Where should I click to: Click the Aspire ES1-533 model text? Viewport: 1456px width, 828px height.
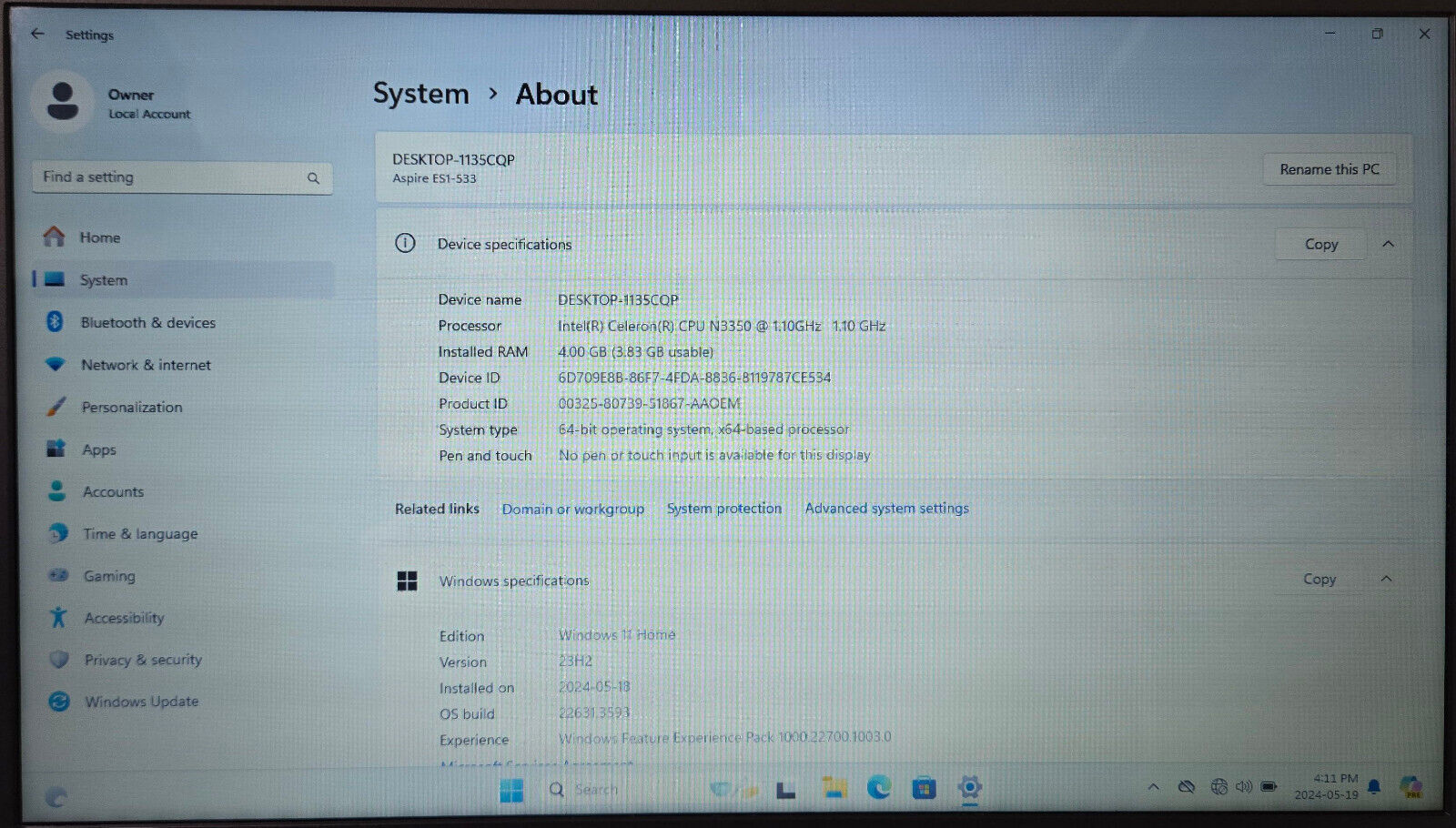point(434,178)
